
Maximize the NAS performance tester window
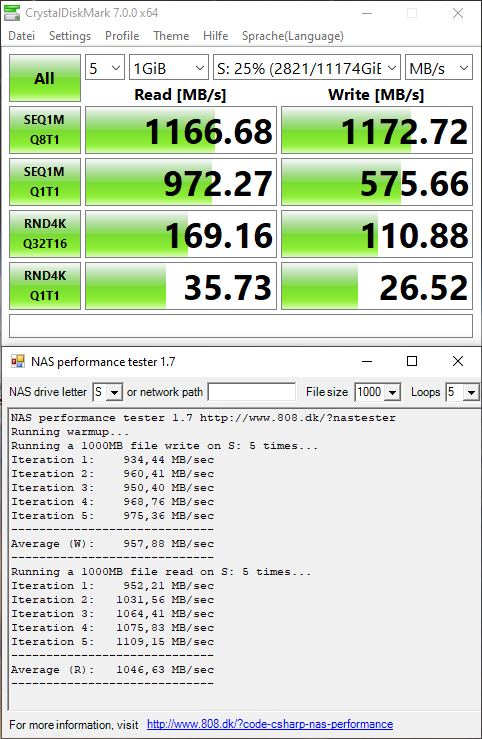[412, 361]
